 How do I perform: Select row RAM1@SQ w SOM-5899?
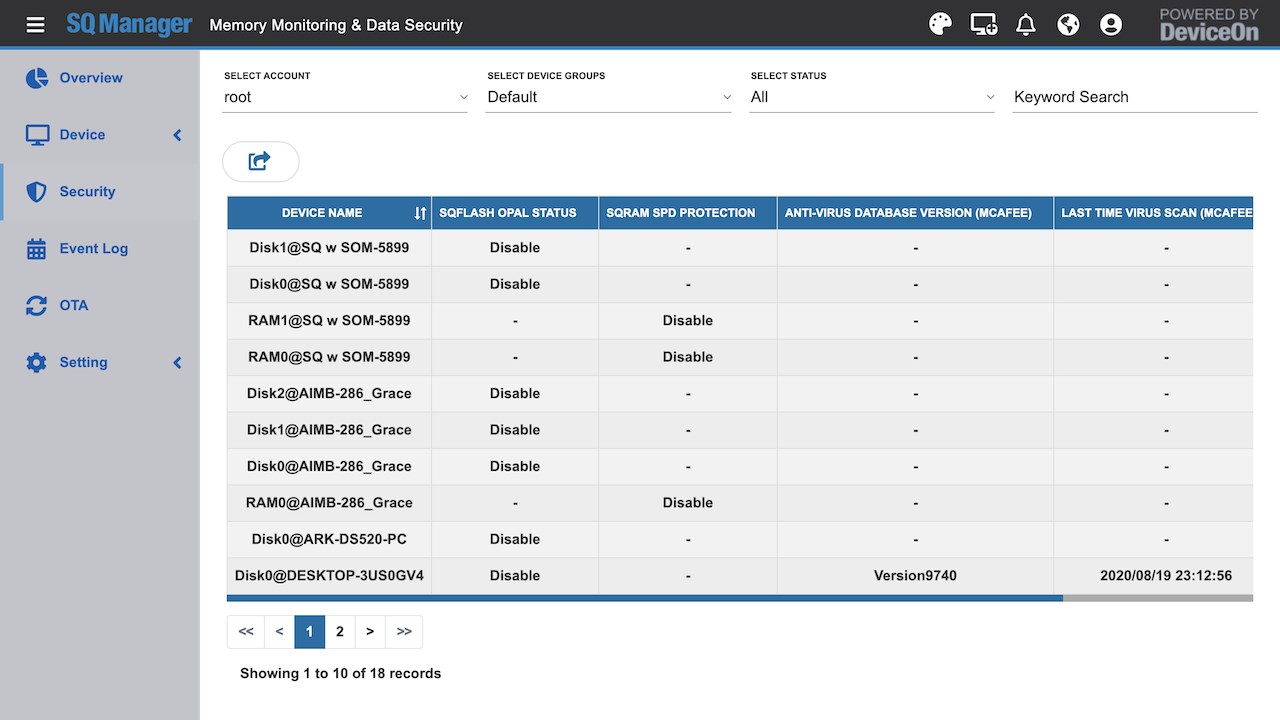tap(740, 321)
